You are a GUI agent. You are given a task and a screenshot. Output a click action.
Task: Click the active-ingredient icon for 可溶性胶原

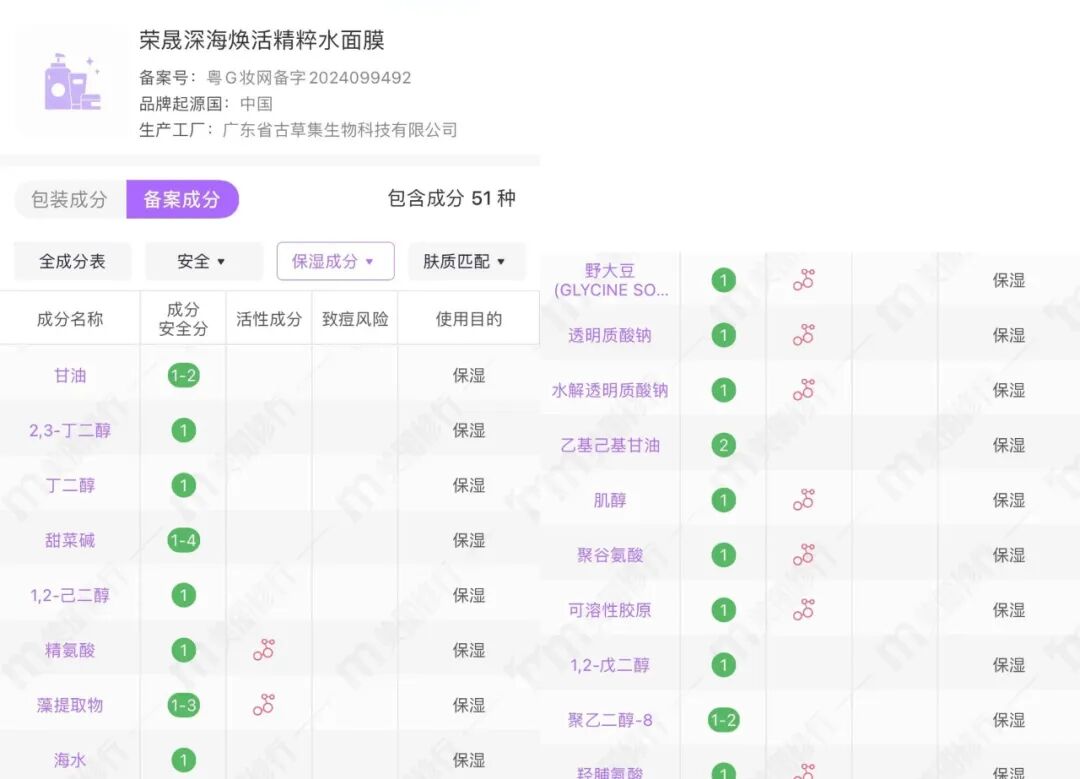[x=804, y=610]
